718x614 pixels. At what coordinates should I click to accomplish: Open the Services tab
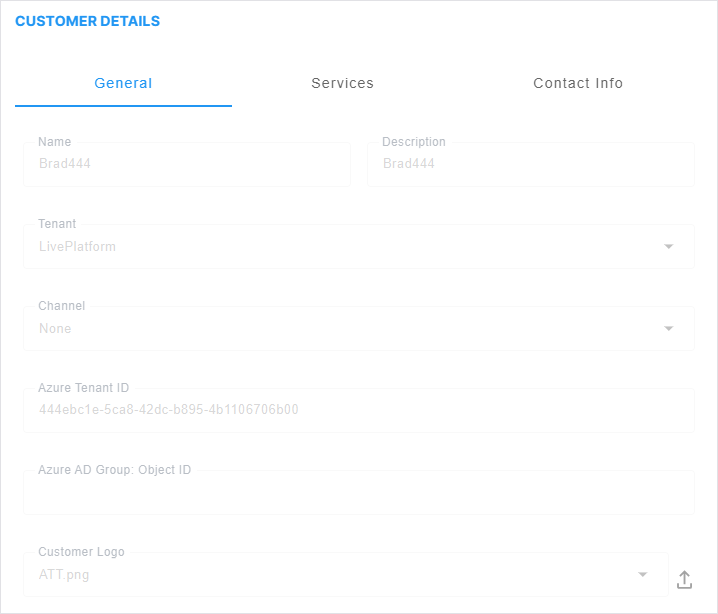342,84
